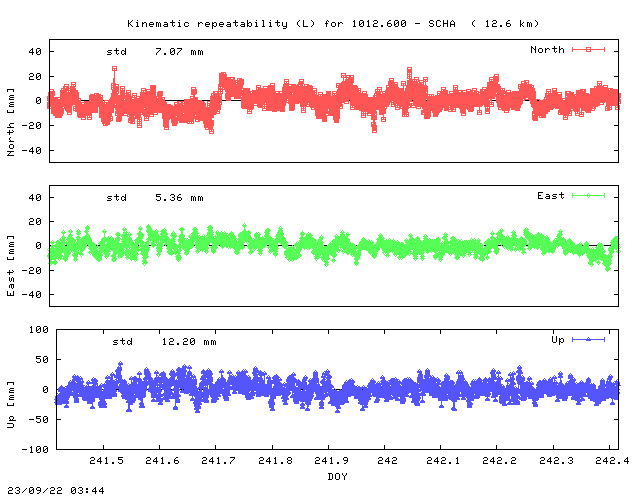Image resolution: width=640 pixels, height=496 pixels.
Task: Click the x-axis tick label 242.2
Action: click(499, 460)
